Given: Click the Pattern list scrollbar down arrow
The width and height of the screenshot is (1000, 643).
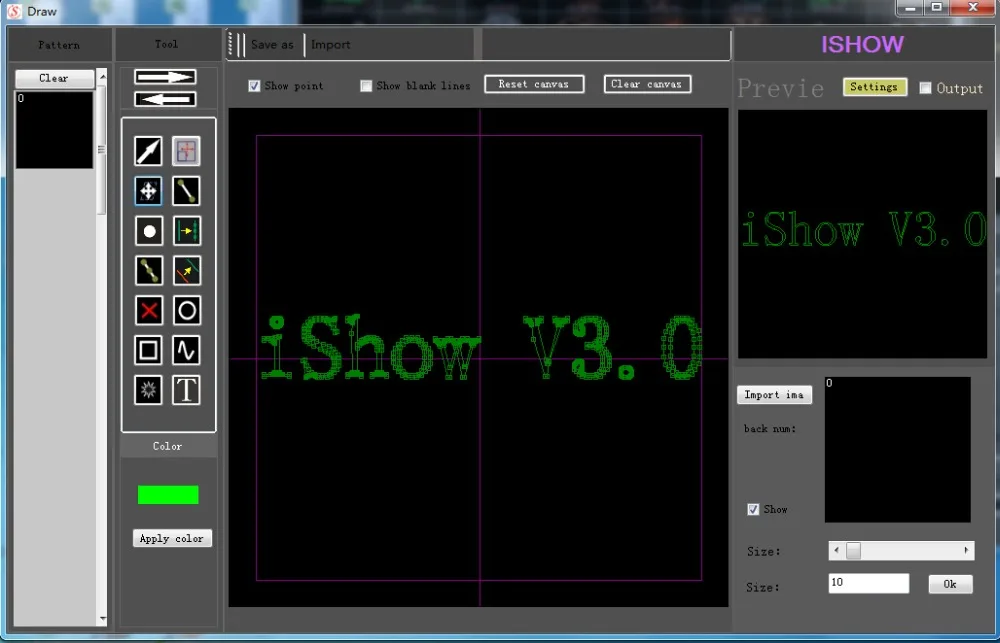Looking at the screenshot, I should pos(102,618).
